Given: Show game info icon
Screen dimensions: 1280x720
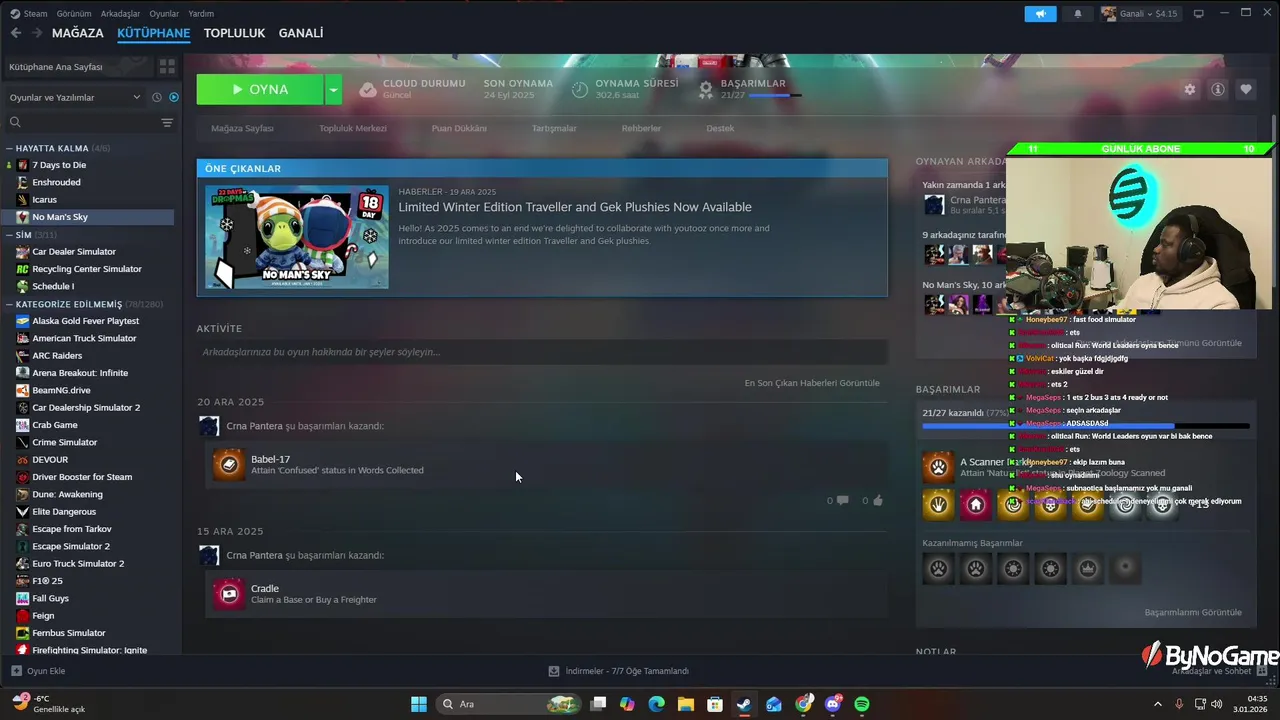Looking at the screenshot, I should (1217, 89).
